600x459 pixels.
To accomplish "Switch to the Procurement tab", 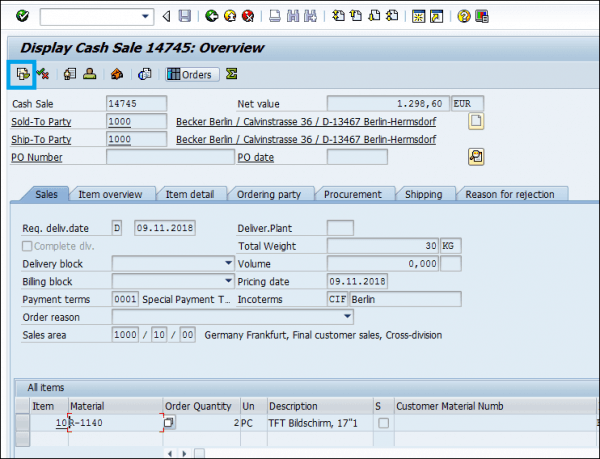I will click(x=353, y=194).
